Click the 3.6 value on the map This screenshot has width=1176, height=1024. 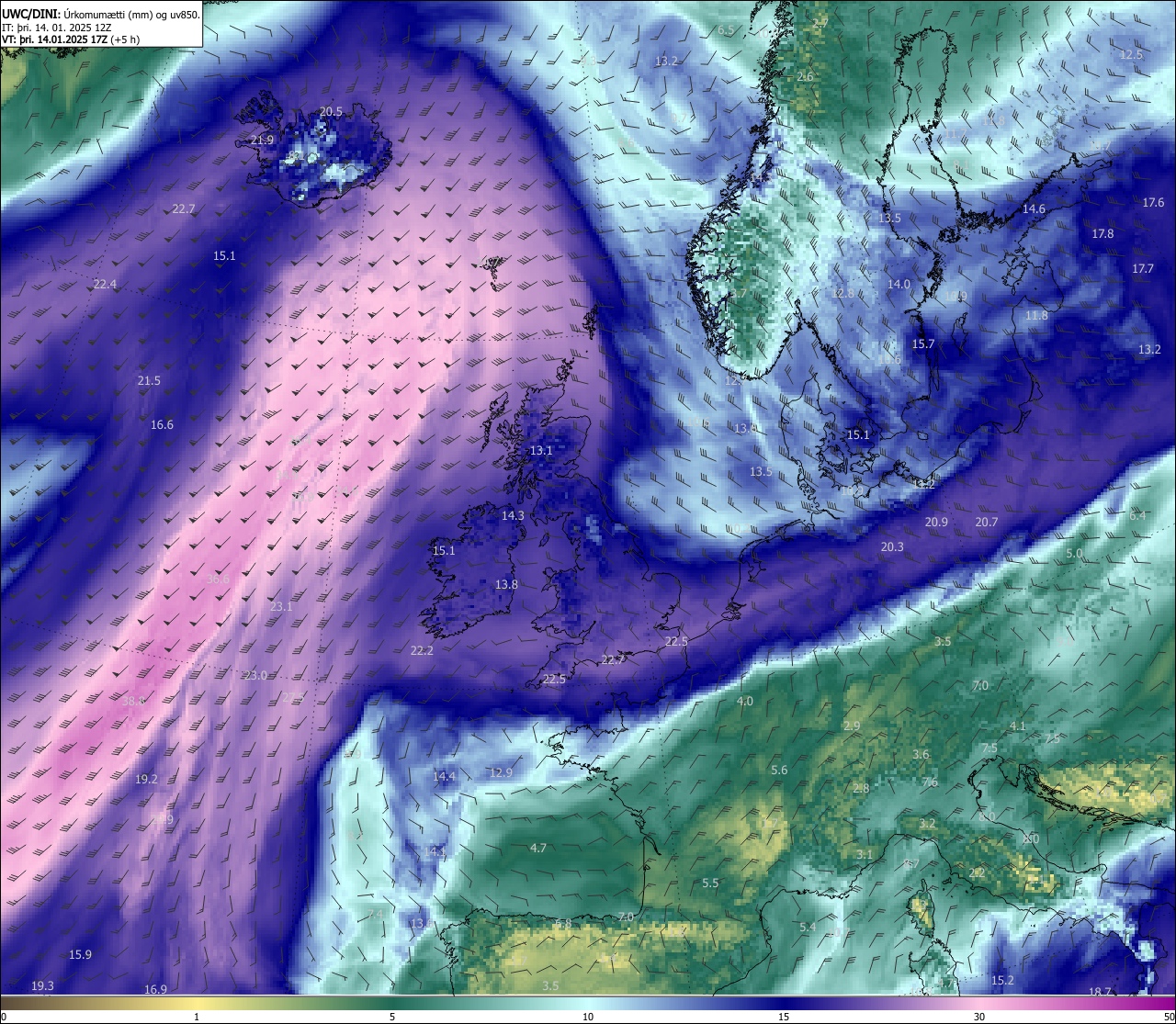(921, 754)
